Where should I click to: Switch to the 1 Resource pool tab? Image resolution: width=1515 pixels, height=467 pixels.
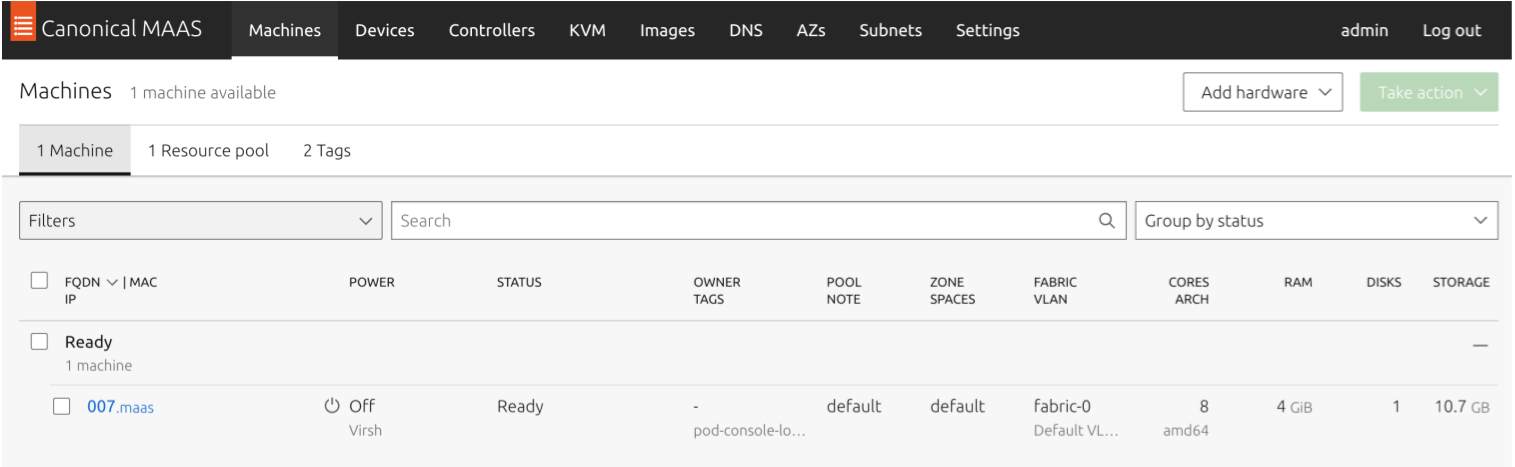(208, 151)
